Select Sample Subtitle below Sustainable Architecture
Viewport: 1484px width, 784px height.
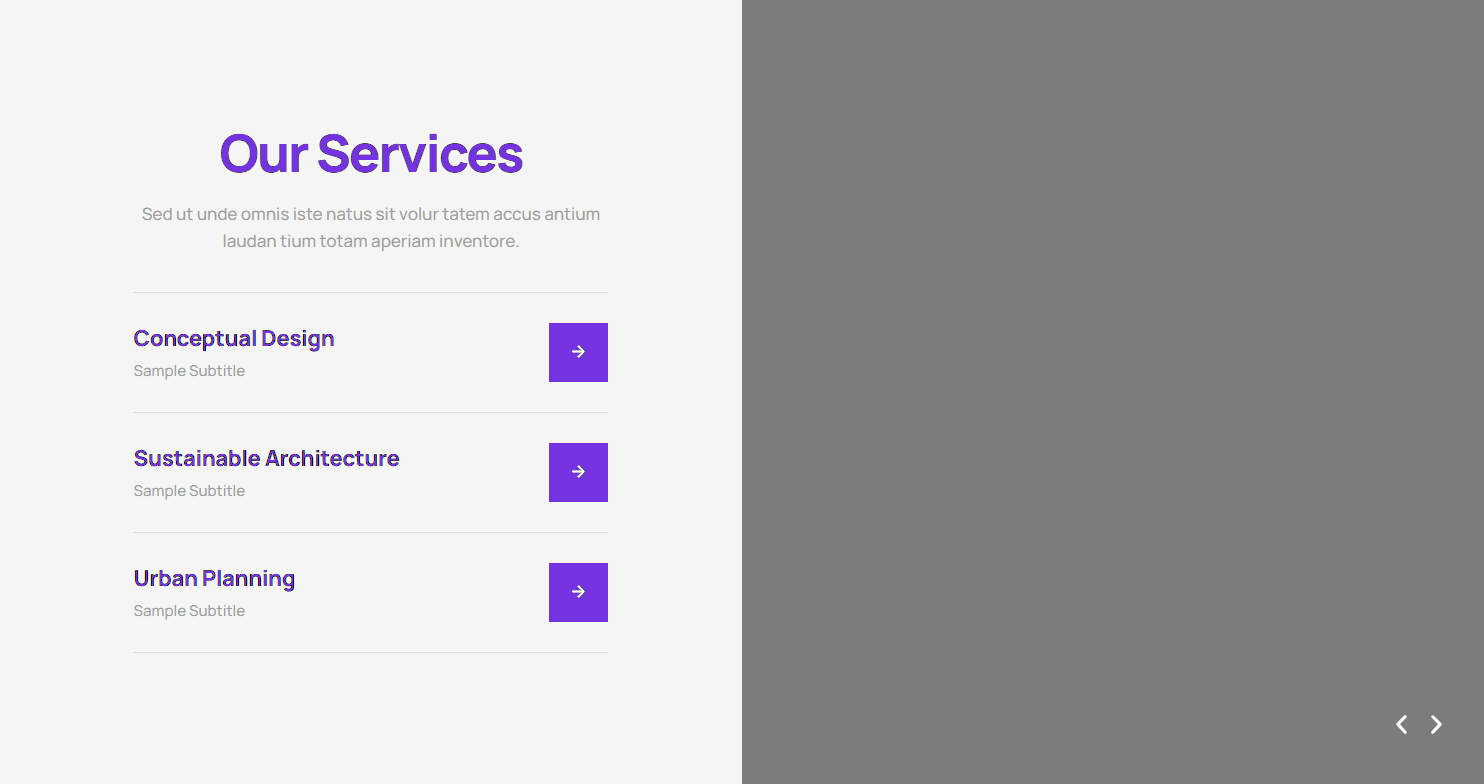pyautogui.click(x=189, y=491)
